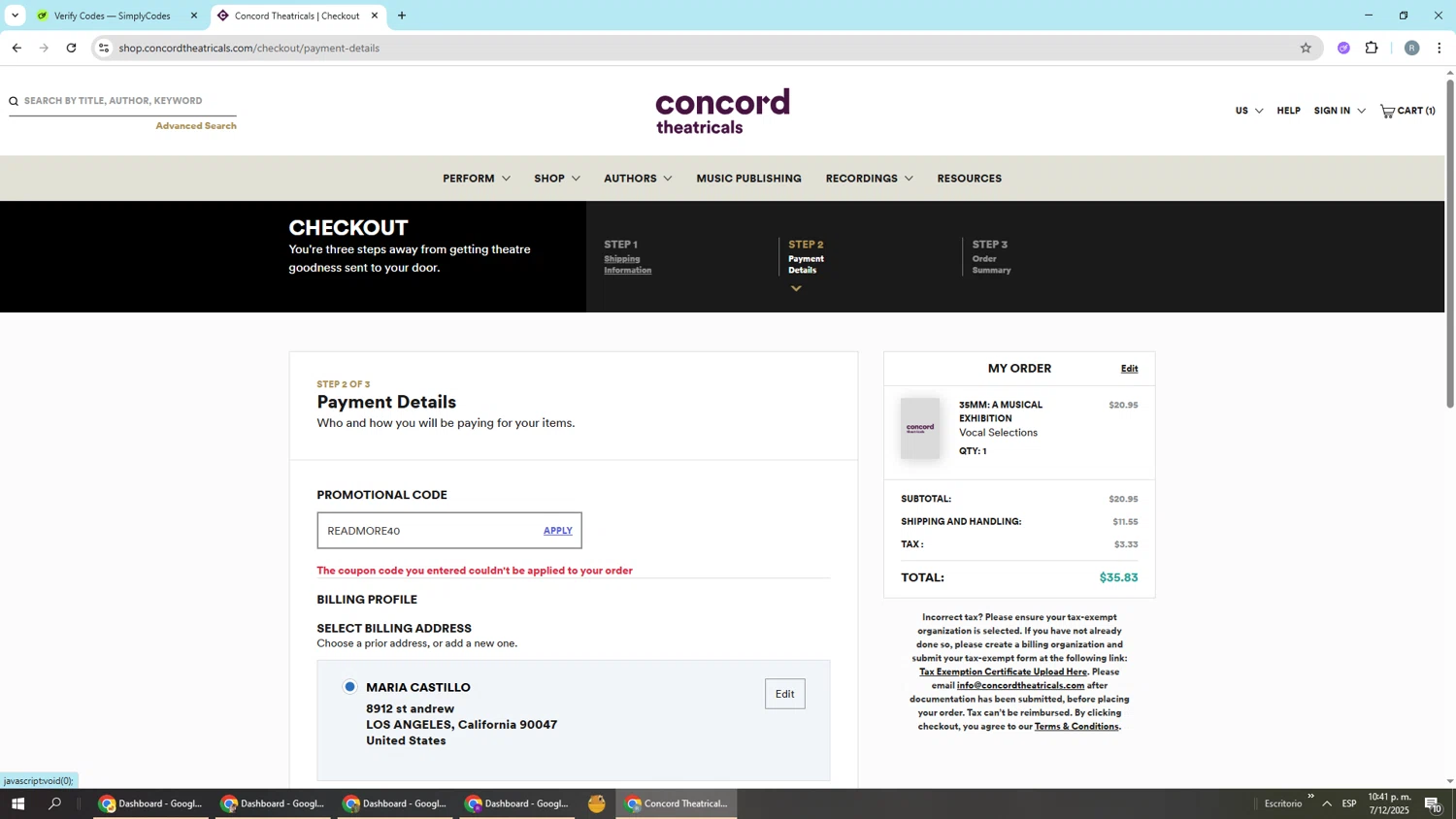Go back to the previous page
The image size is (1456, 819).
coord(17,48)
